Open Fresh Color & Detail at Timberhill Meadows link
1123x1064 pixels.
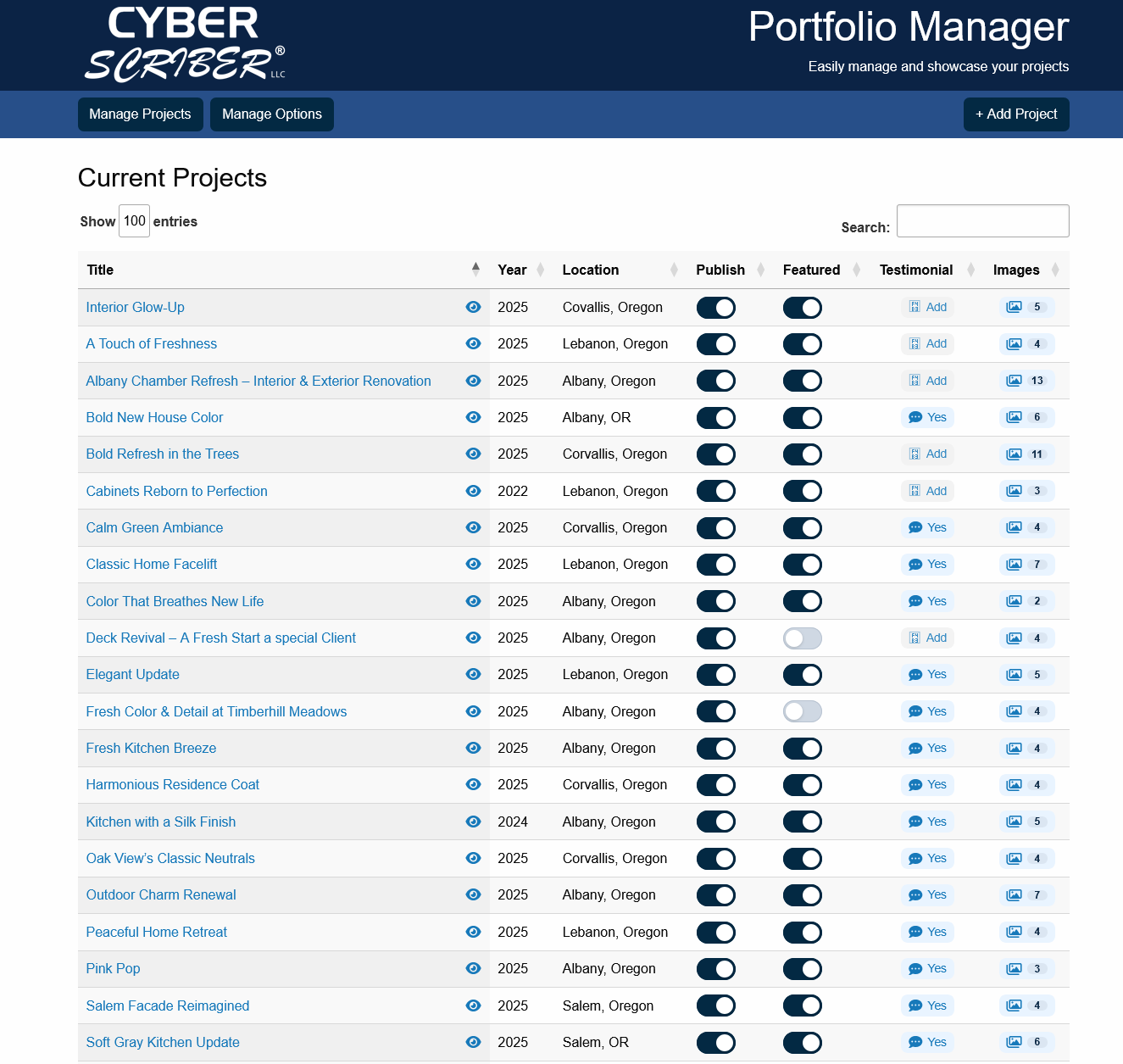[x=216, y=711]
